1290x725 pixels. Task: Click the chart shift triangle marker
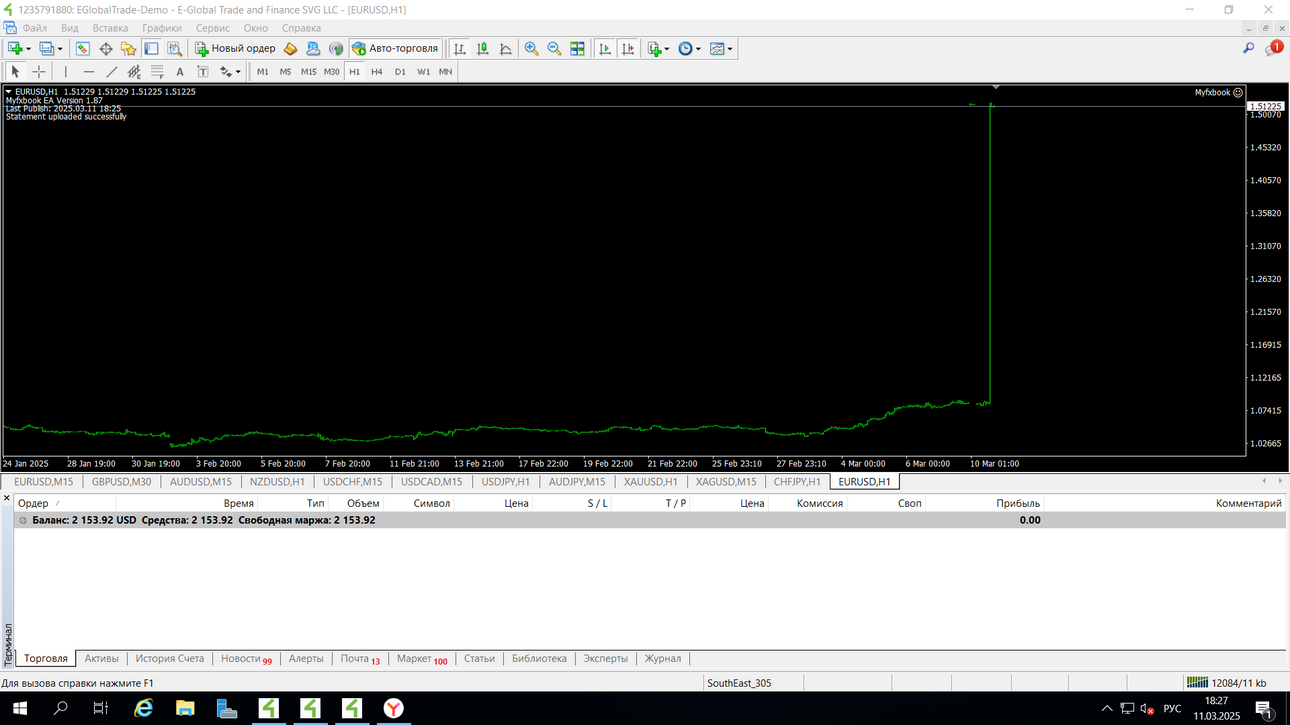tap(995, 88)
